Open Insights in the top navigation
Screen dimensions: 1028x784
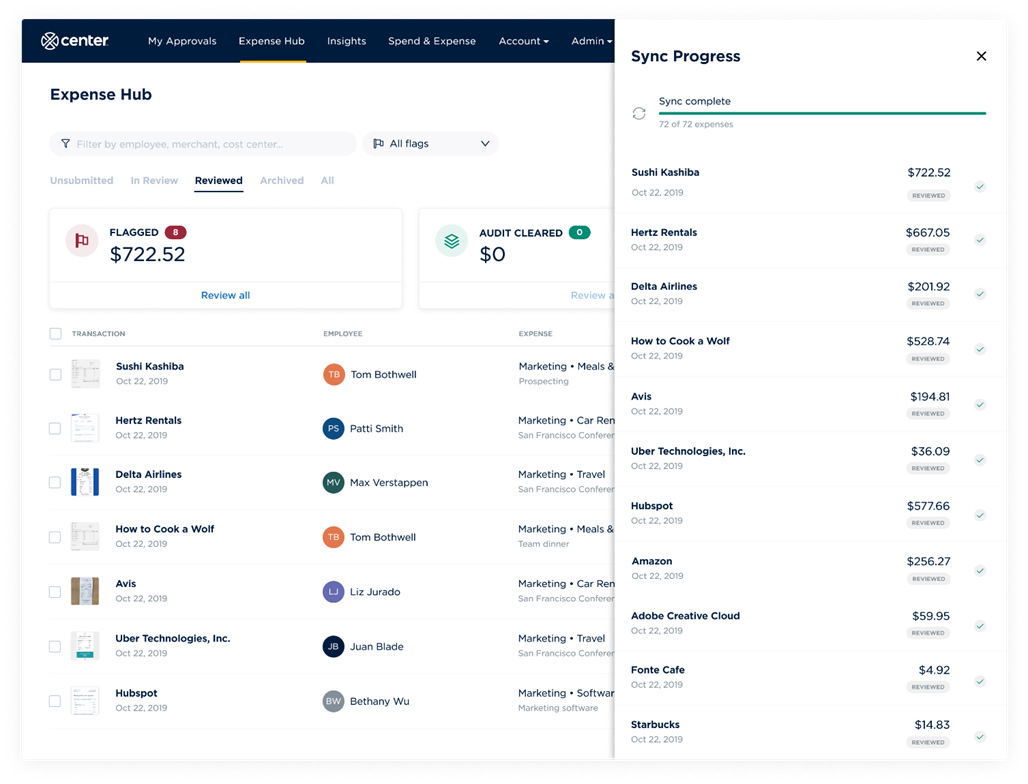coord(347,41)
